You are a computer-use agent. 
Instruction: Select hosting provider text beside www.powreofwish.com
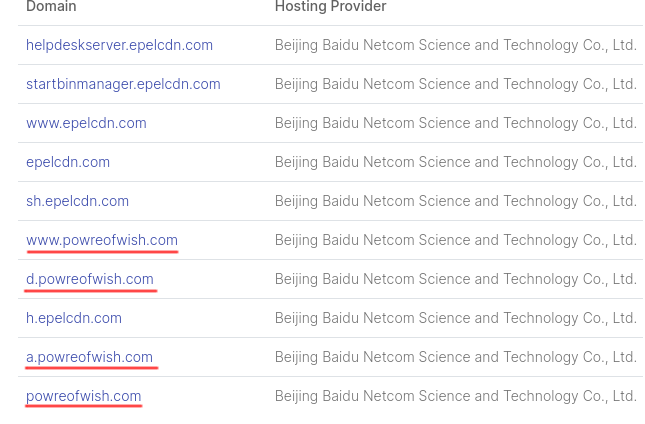(x=455, y=240)
